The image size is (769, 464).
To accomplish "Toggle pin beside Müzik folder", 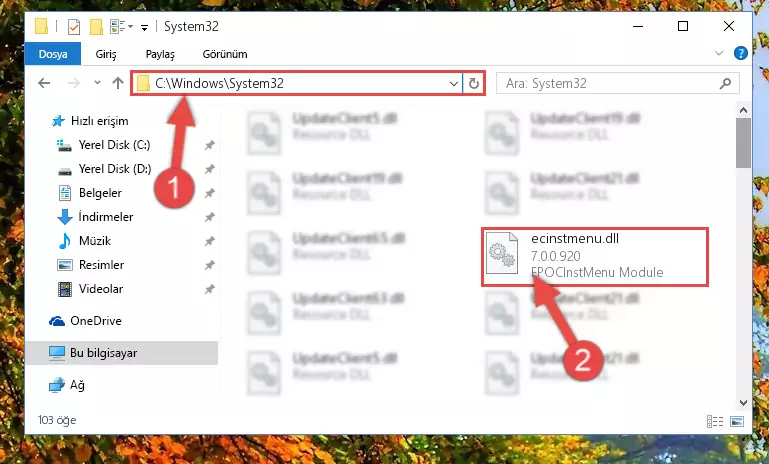I will click(x=209, y=241).
